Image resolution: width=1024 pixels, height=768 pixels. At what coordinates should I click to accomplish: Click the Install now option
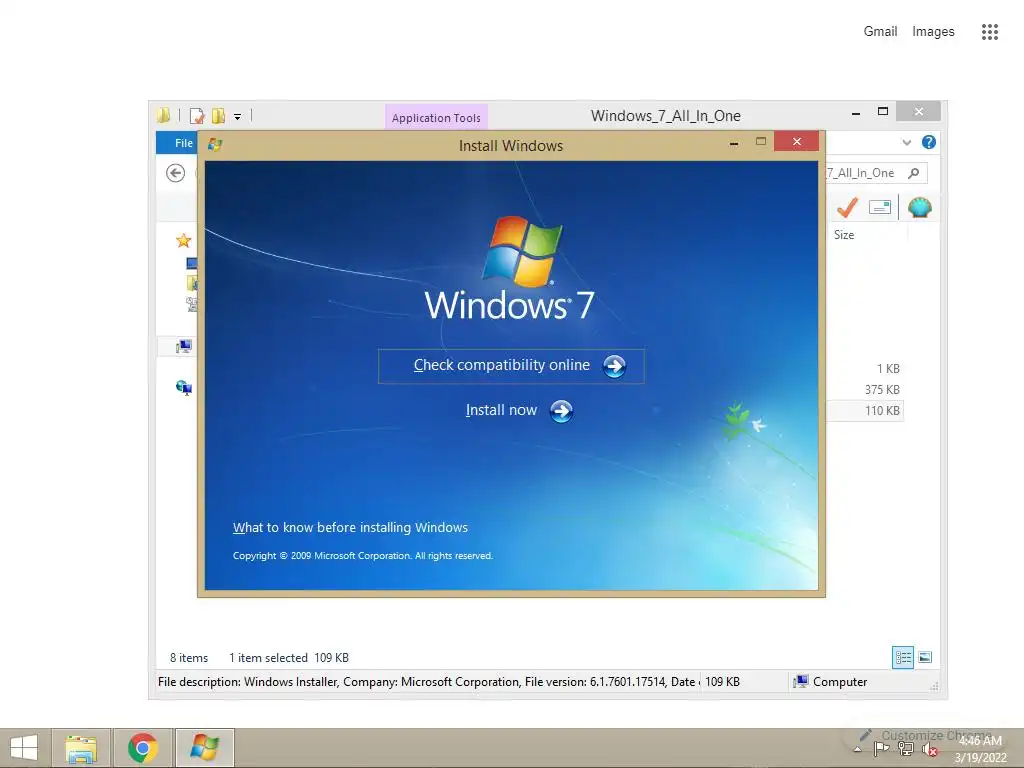pos(519,411)
